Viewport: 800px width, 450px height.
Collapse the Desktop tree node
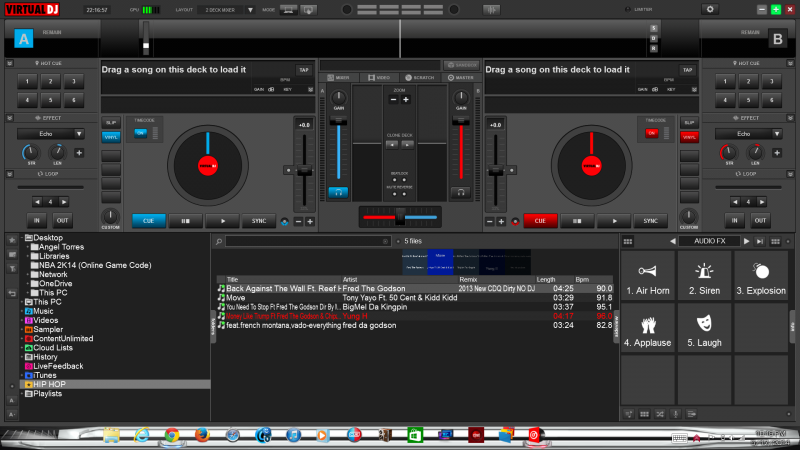point(21,238)
